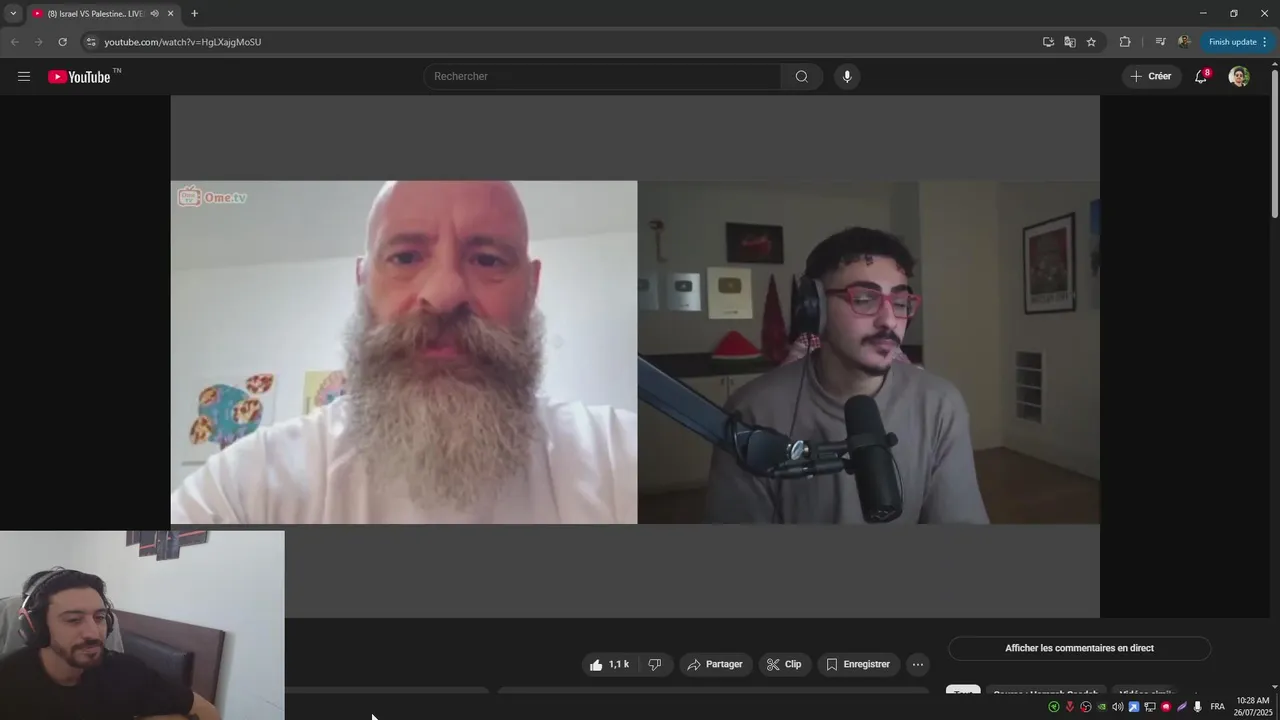Open a new browser tab
This screenshot has height=720, width=1280.
(194, 14)
